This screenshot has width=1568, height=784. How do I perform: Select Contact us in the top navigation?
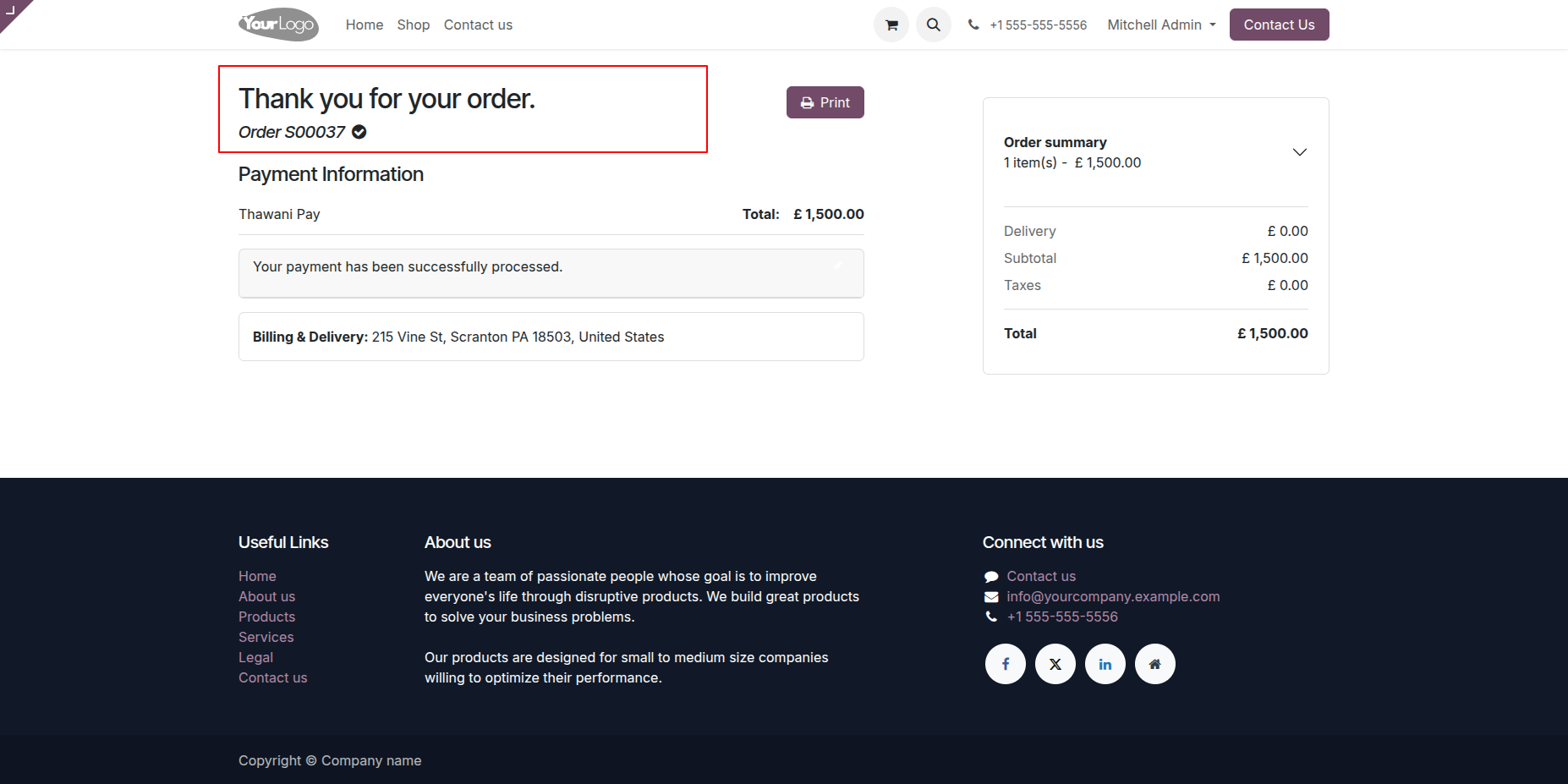coord(478,25)
